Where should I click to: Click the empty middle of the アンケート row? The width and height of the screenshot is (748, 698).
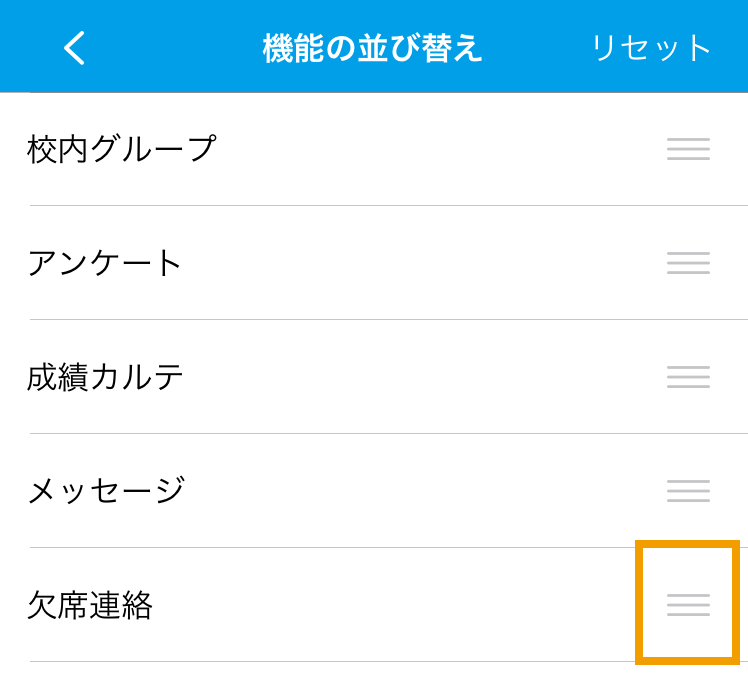click(x=420, y=263)
